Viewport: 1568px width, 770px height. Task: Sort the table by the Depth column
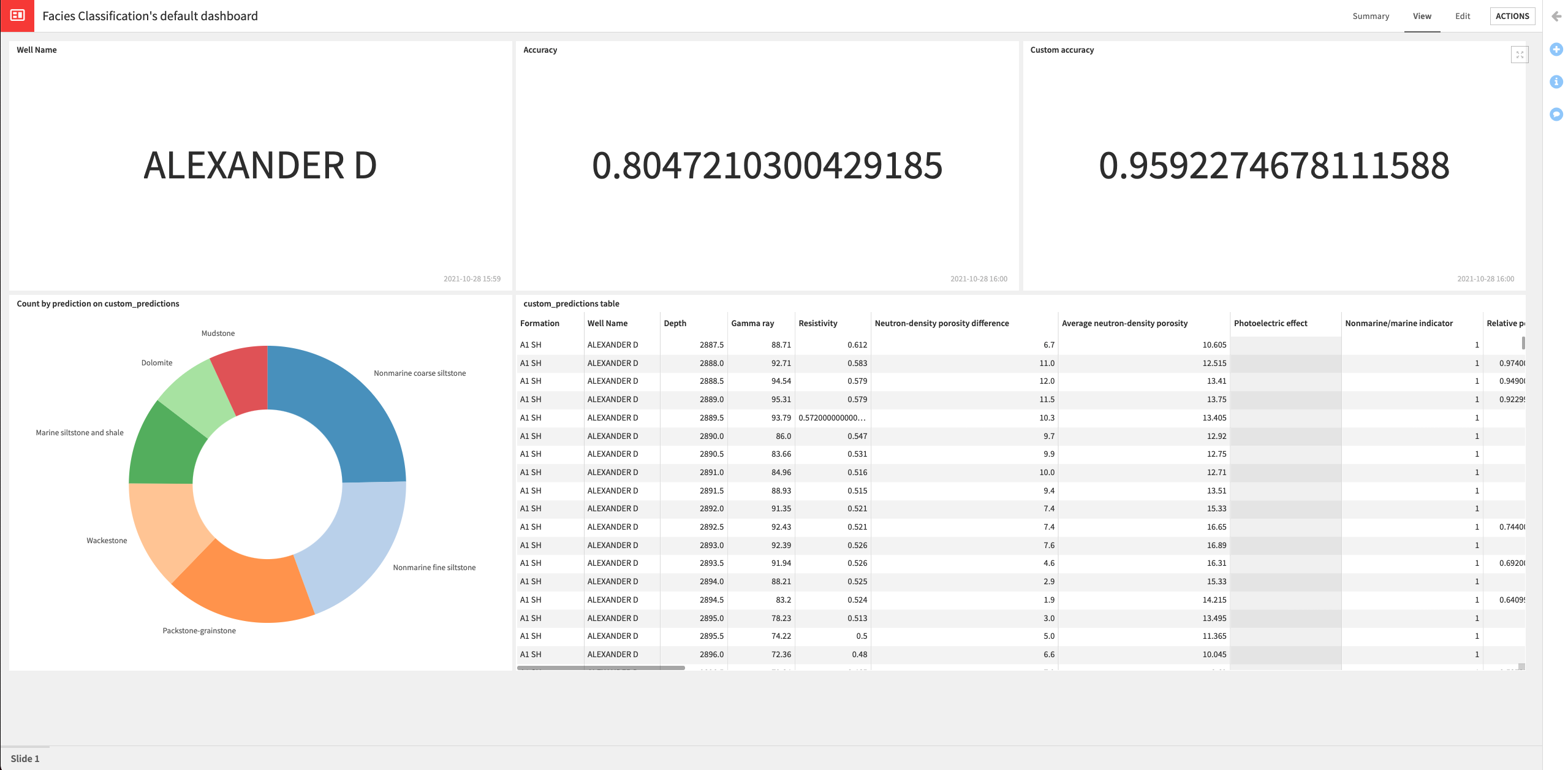[x=675, y=323]
